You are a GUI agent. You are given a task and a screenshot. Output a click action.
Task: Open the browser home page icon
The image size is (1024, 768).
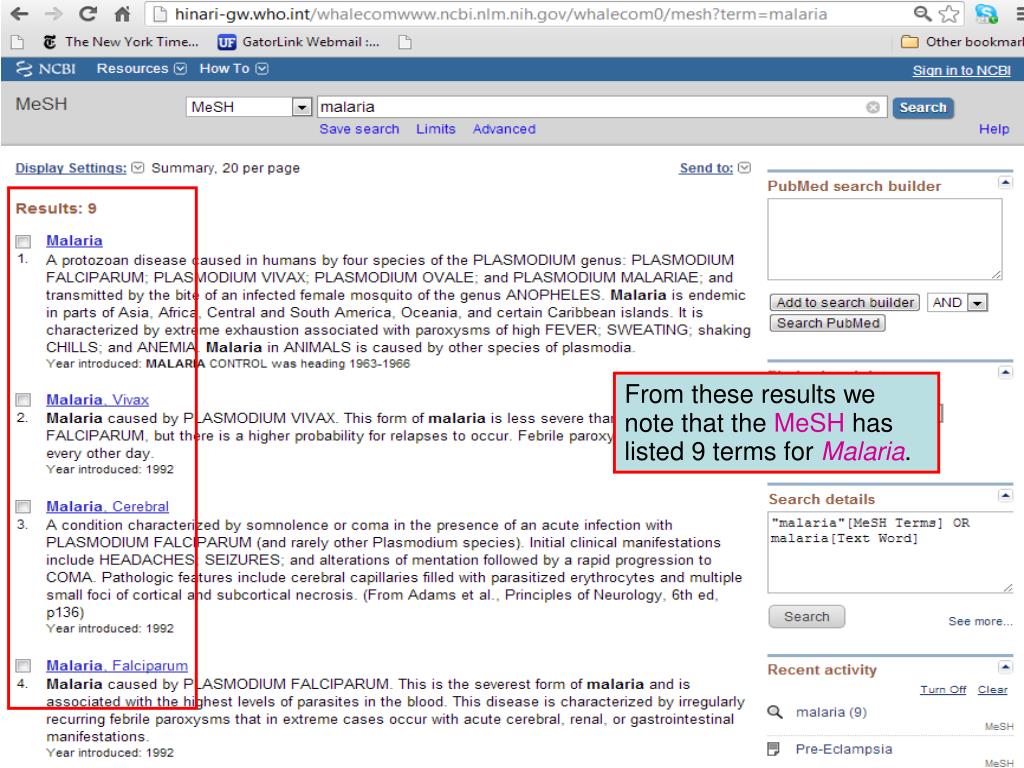click(122, 14)
